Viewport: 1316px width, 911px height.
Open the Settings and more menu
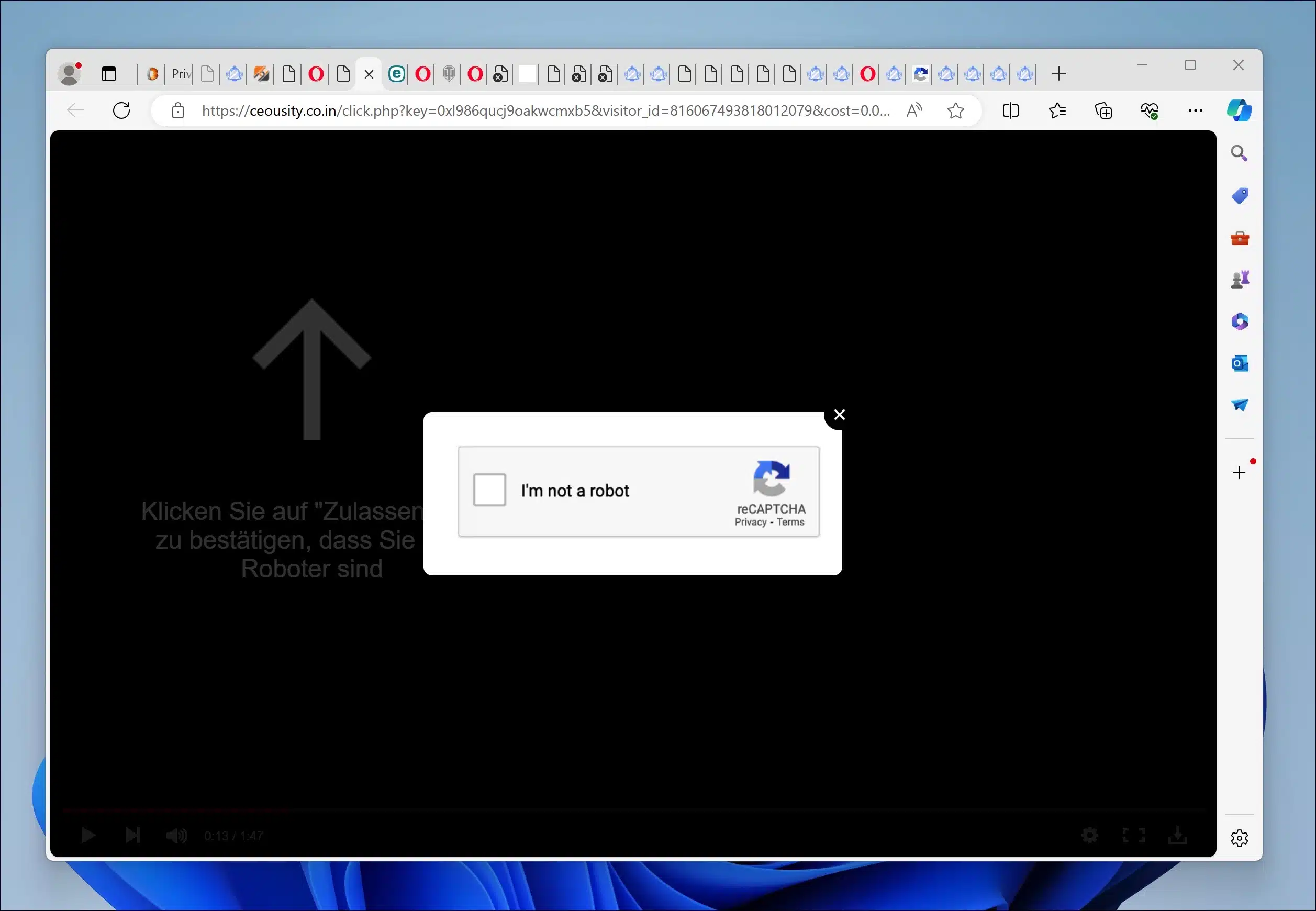pos(1195,110)
